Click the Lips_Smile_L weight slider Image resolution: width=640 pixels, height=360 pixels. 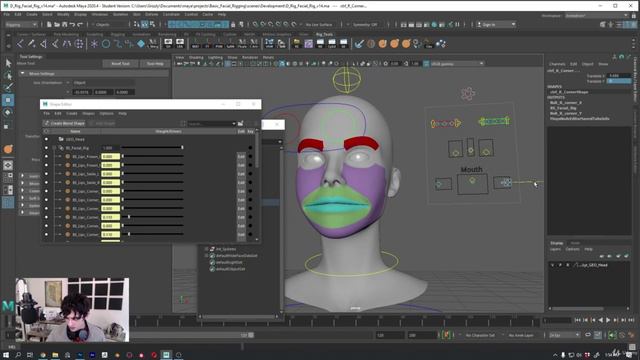pos(152,173)
